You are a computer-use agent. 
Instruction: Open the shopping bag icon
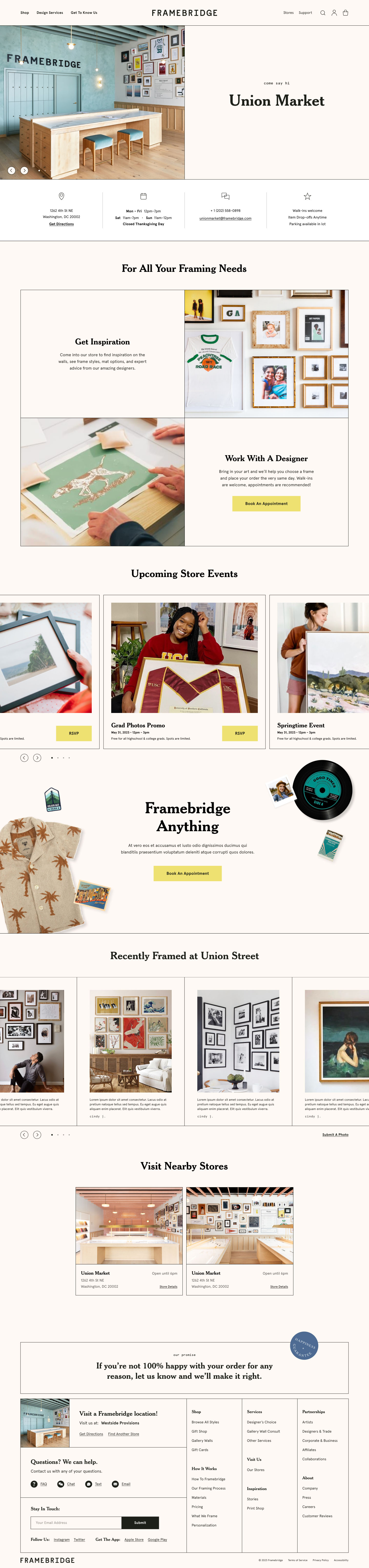click(x=345, y=13)
